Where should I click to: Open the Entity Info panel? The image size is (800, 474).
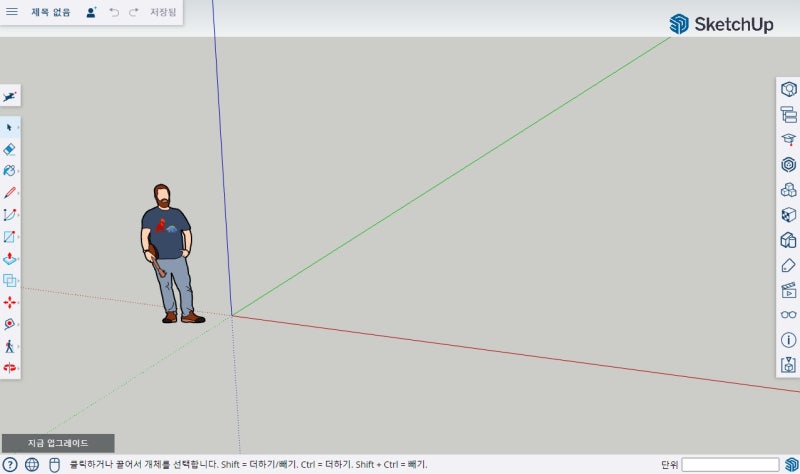pos(788,89)
